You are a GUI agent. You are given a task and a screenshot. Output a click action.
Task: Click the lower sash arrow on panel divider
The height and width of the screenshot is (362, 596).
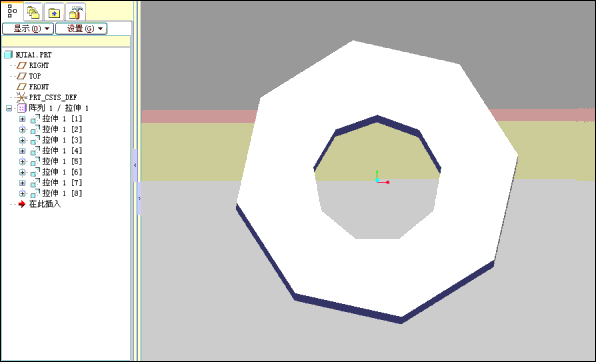pyautogui.click(x=139, y=198)
